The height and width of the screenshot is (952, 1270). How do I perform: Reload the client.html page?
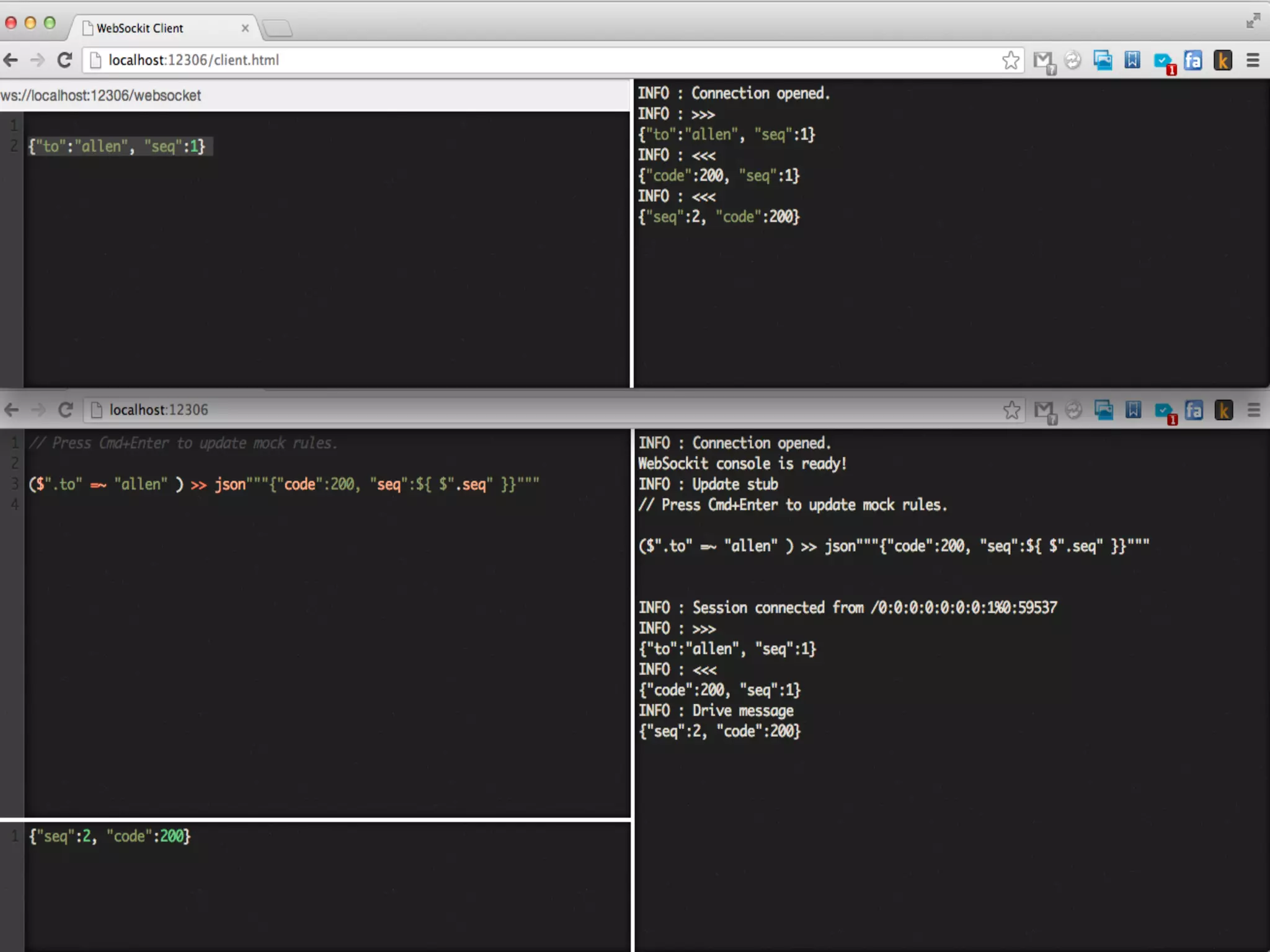[64, 60]
